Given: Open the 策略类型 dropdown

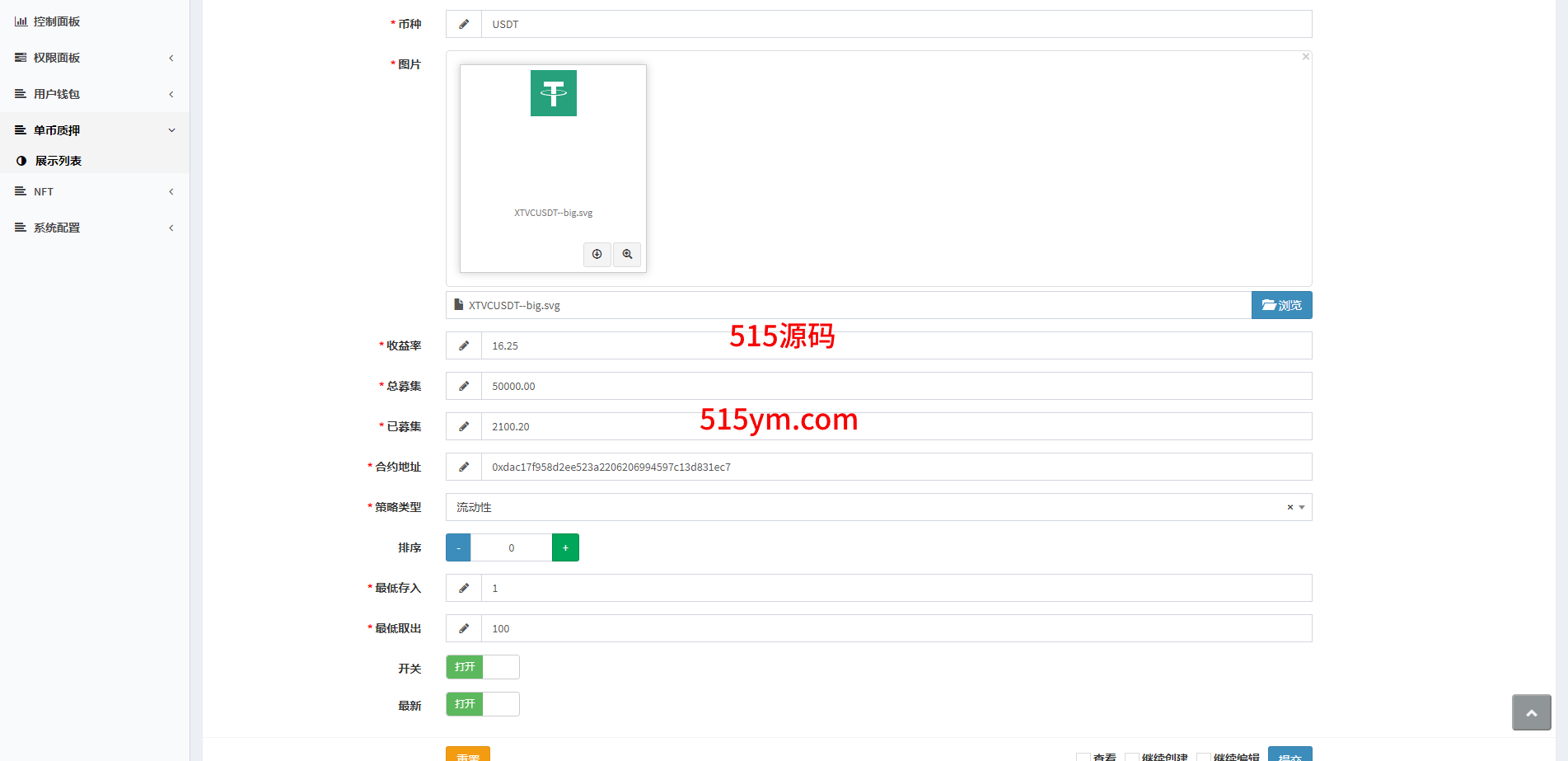Looking at the screenshot, I should click(865, 507).
